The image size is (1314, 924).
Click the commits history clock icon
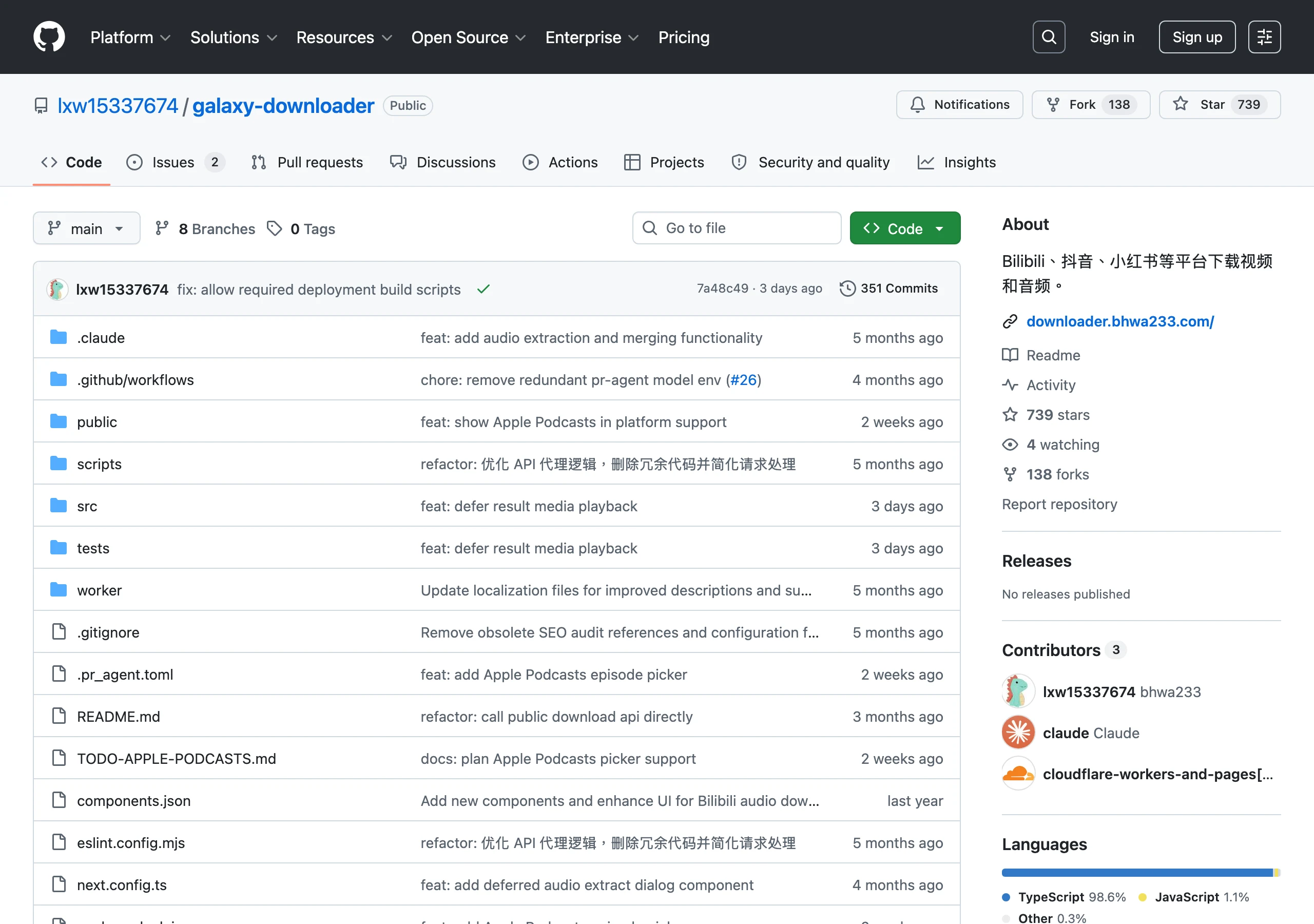tap(847, 288)
